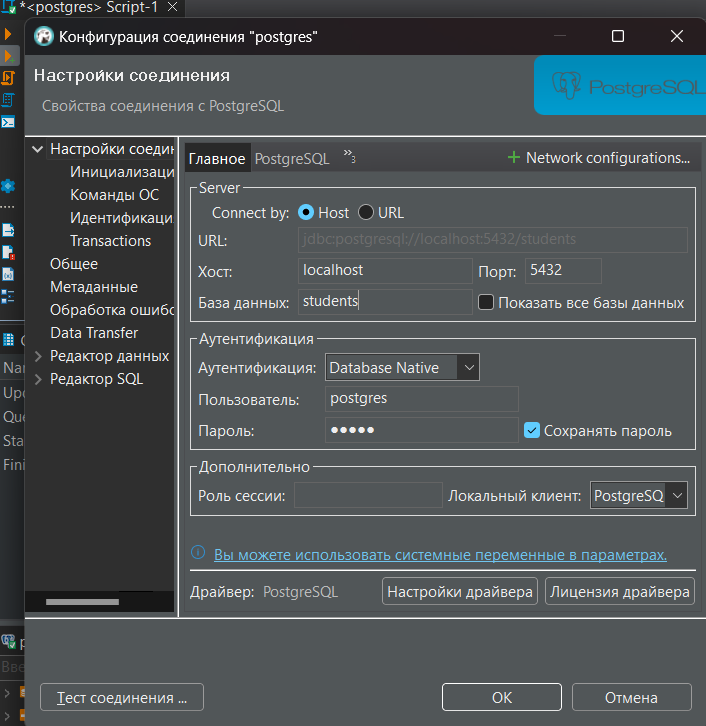Click the Хост input field with localhost
706x726 pixels.
(x=385, y=271)
